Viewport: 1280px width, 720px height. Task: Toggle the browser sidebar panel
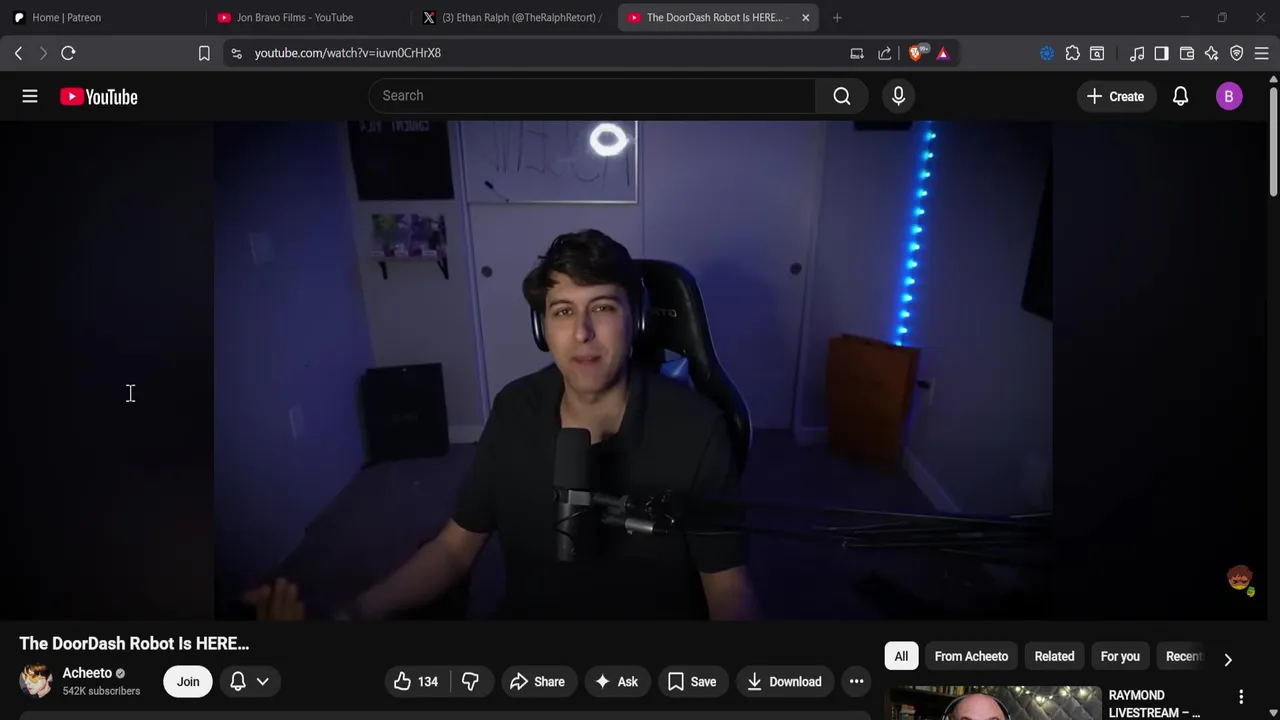pos(1161,53)
